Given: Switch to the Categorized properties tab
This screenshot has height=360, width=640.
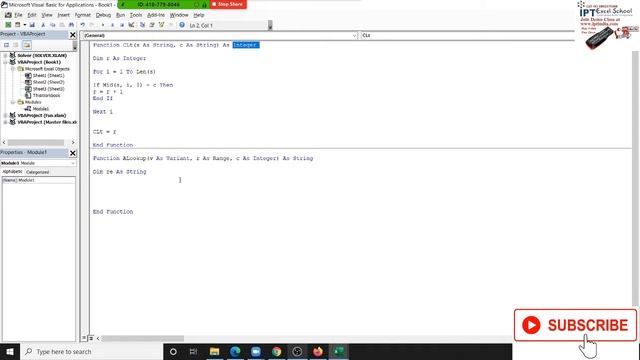Looking at the screenshot, I should click(38, 172).
